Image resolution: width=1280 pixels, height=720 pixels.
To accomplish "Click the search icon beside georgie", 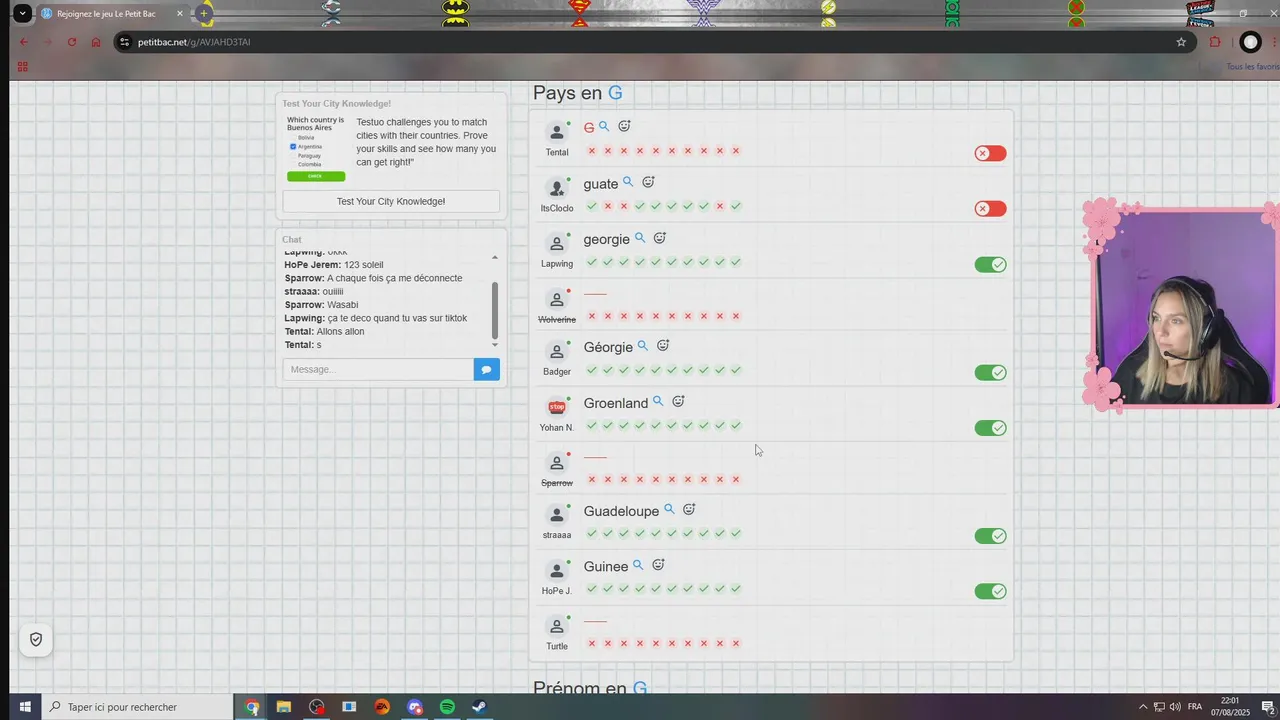I will (640, 238).
